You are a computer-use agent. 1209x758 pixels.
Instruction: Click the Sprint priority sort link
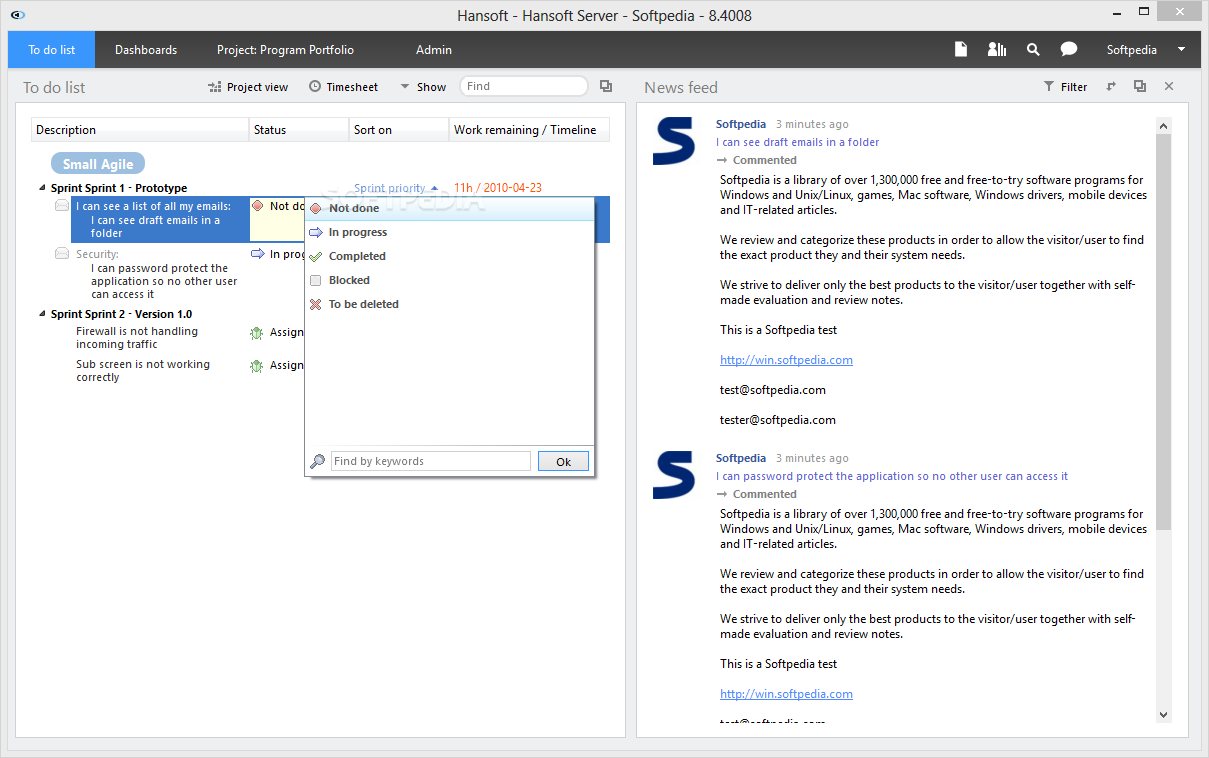(x=390, y=188)
